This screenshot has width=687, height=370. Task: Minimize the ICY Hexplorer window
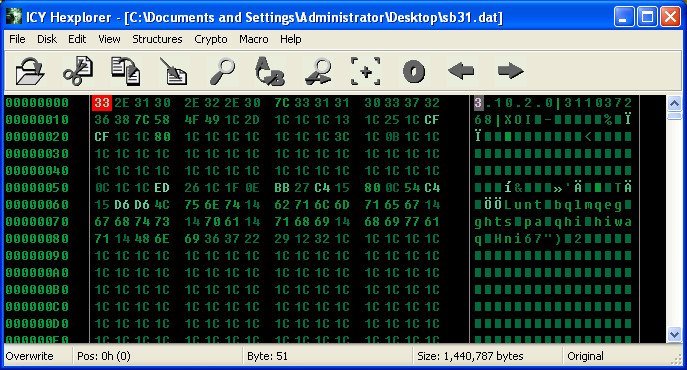624,17
